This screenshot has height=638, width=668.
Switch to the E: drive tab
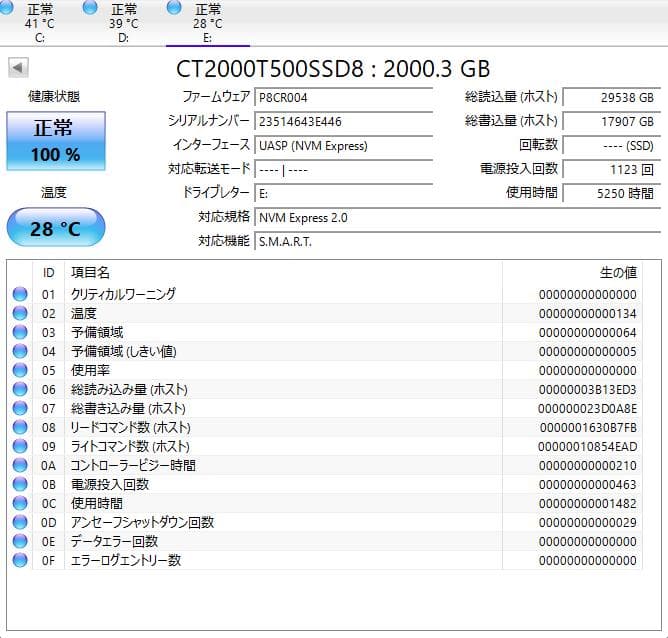point(208,22)
